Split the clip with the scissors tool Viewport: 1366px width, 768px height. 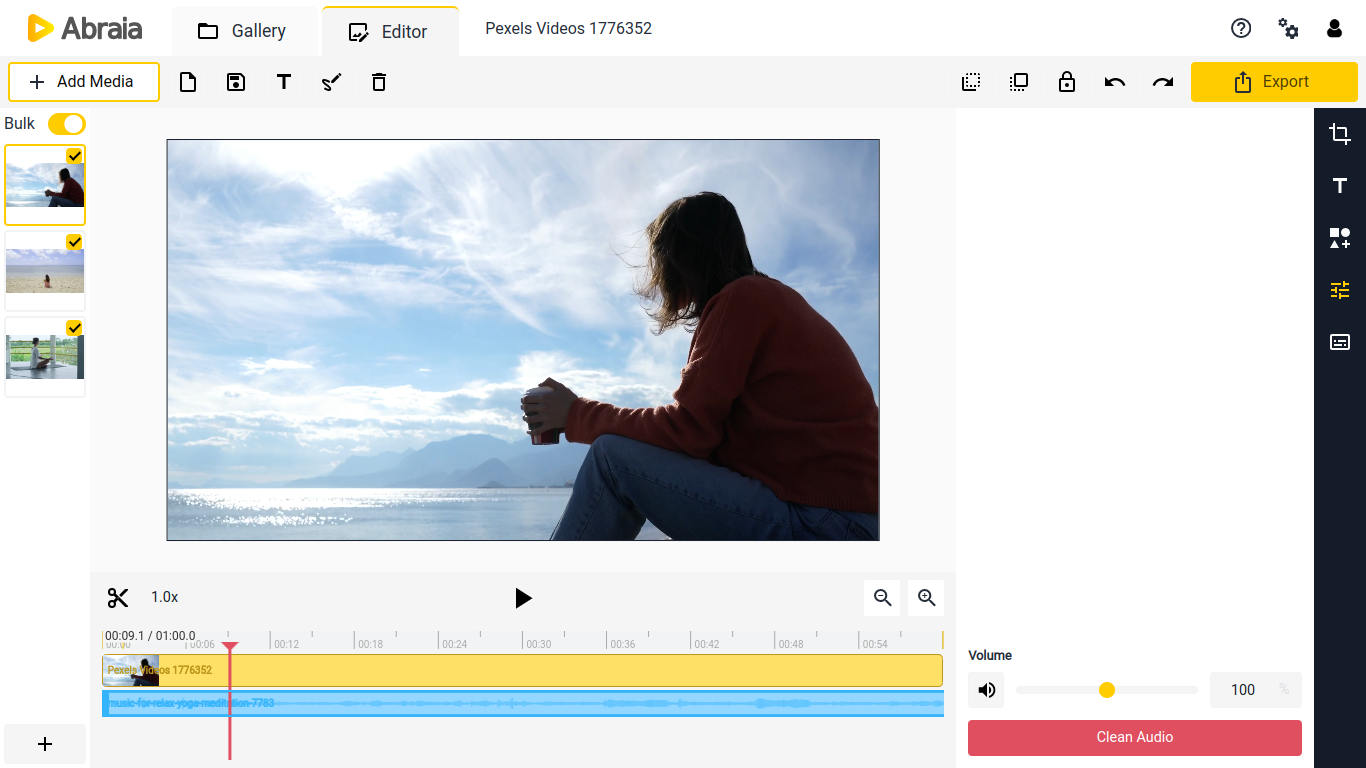117,596
